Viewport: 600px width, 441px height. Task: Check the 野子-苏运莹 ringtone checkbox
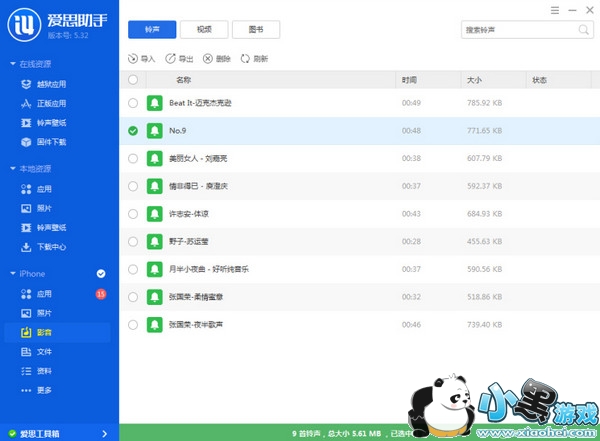133,241
